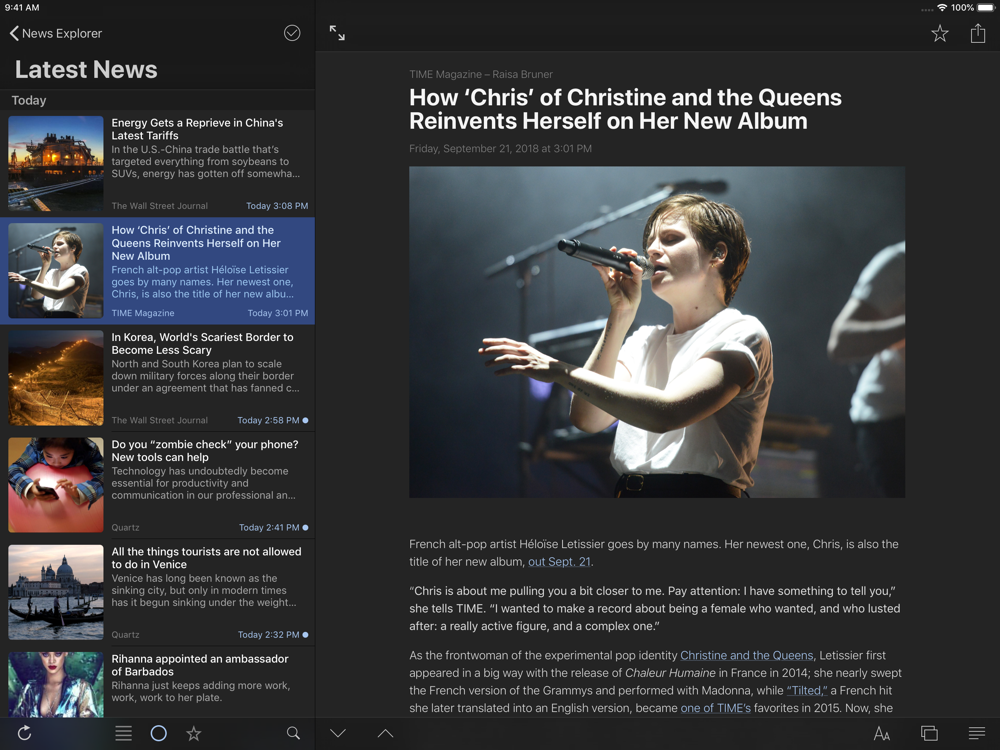This screenshot has height=750, width=1000.
Task: Go to previous article up chevron
Action: coord(385,733)
